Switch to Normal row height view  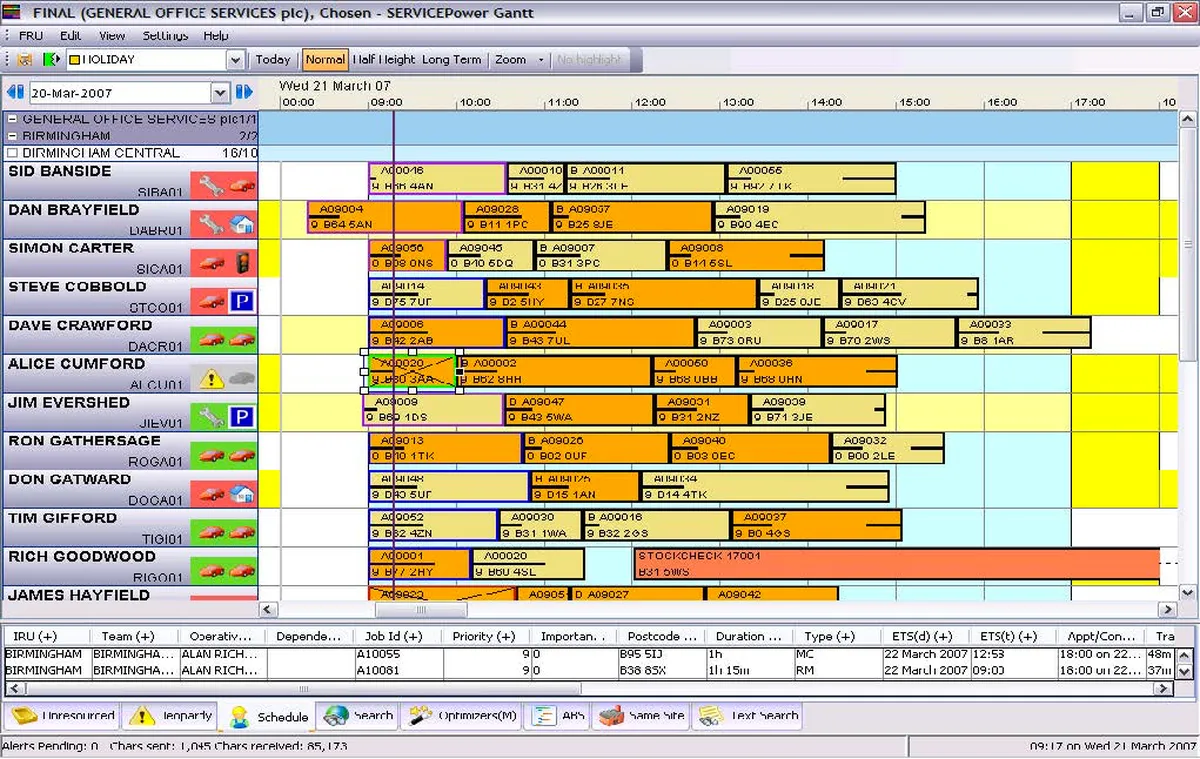(325, 60)
